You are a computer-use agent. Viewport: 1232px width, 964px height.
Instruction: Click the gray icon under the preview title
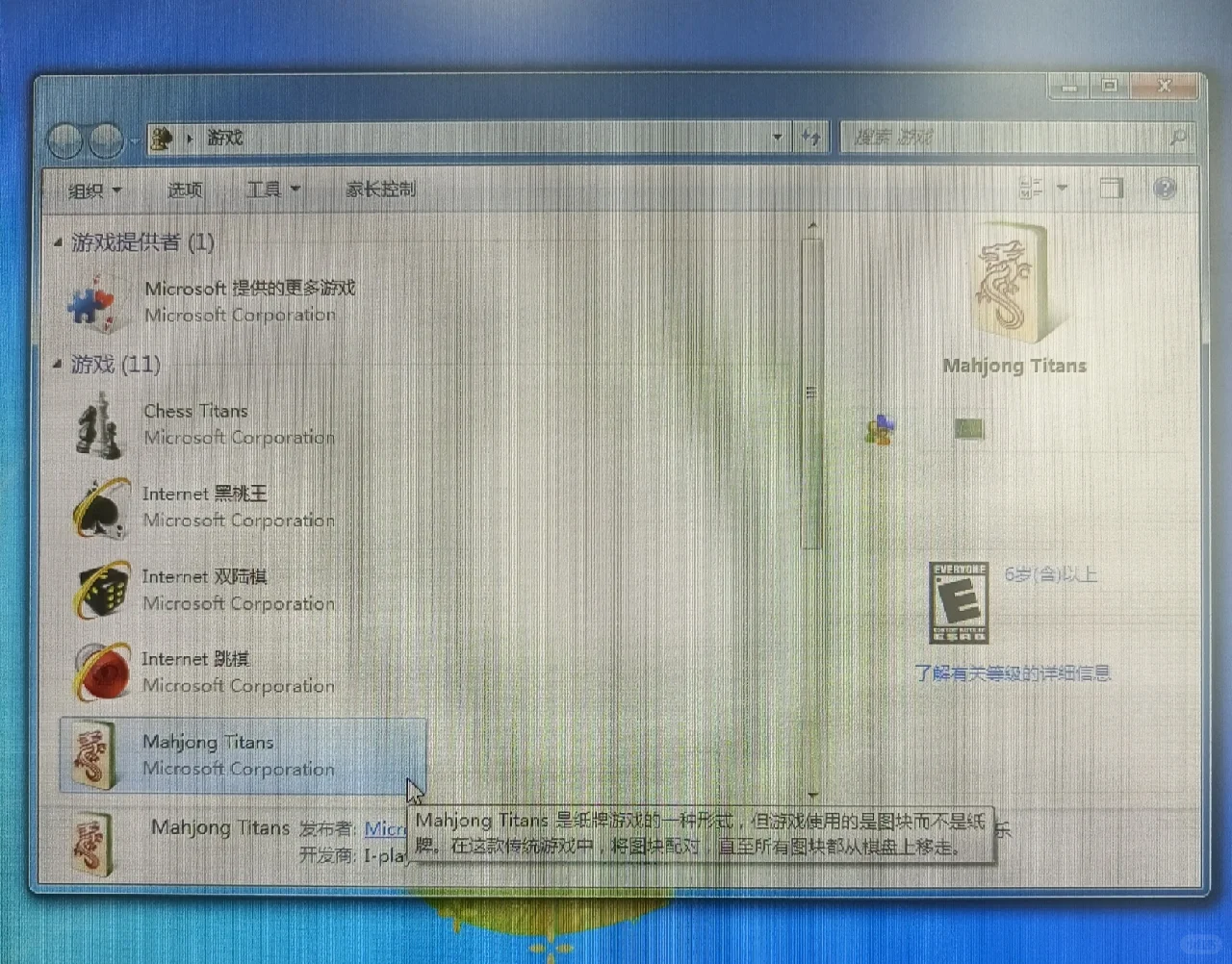point(968,428)
